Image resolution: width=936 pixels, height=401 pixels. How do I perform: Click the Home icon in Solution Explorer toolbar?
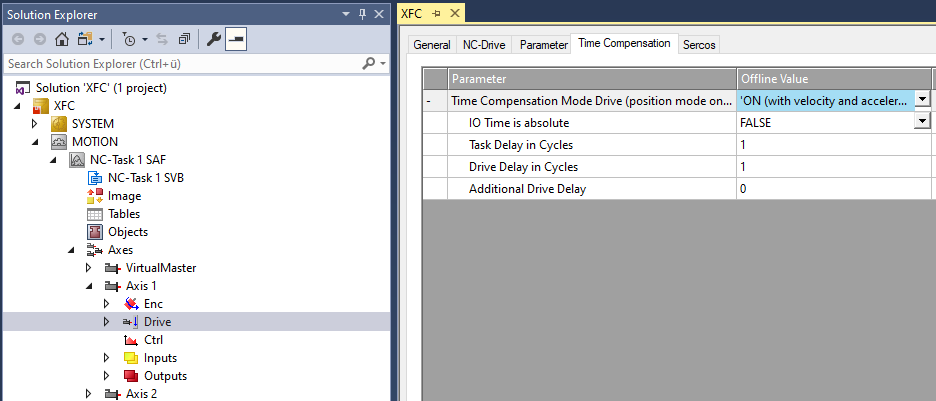(61, 39)
